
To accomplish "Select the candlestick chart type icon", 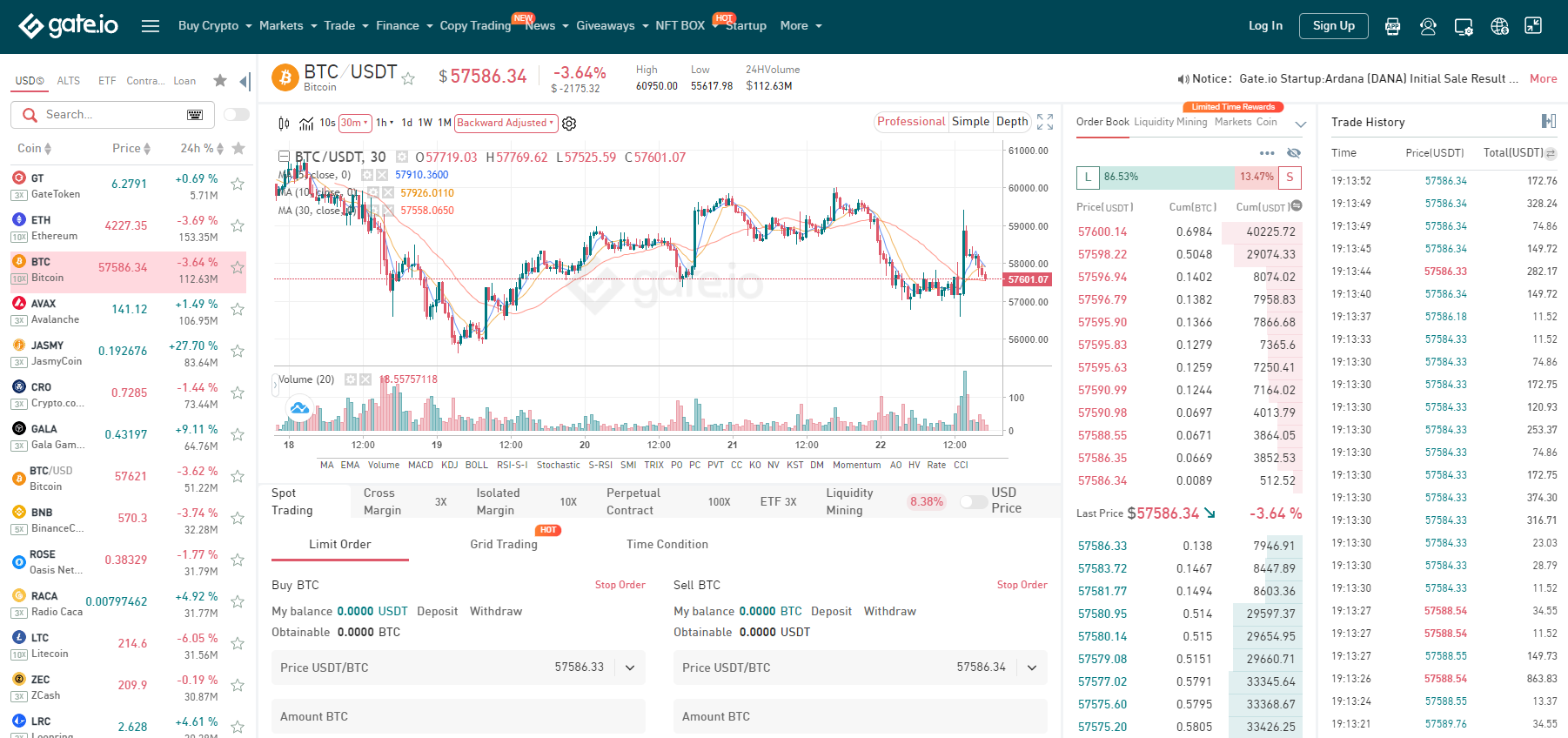I will (284, 124).
